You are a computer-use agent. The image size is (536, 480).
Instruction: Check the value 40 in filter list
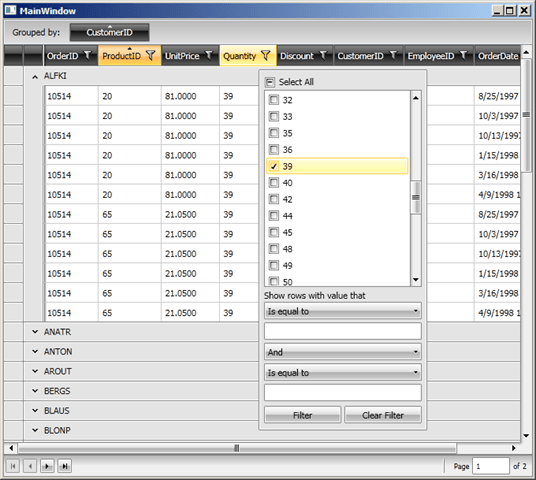pyautogui.click(x=274, y=183)
